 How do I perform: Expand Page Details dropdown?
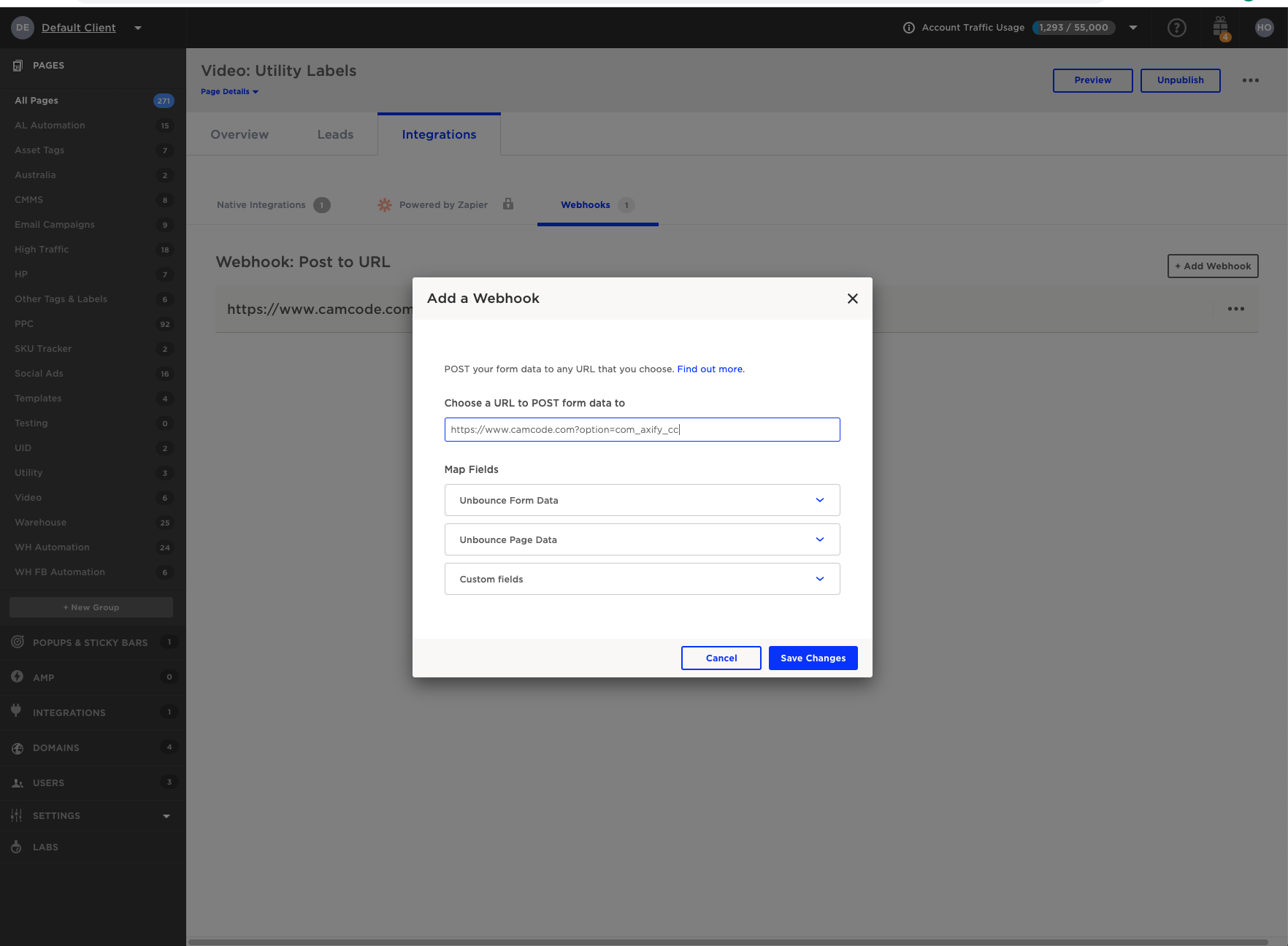click(x=229, y=92)
